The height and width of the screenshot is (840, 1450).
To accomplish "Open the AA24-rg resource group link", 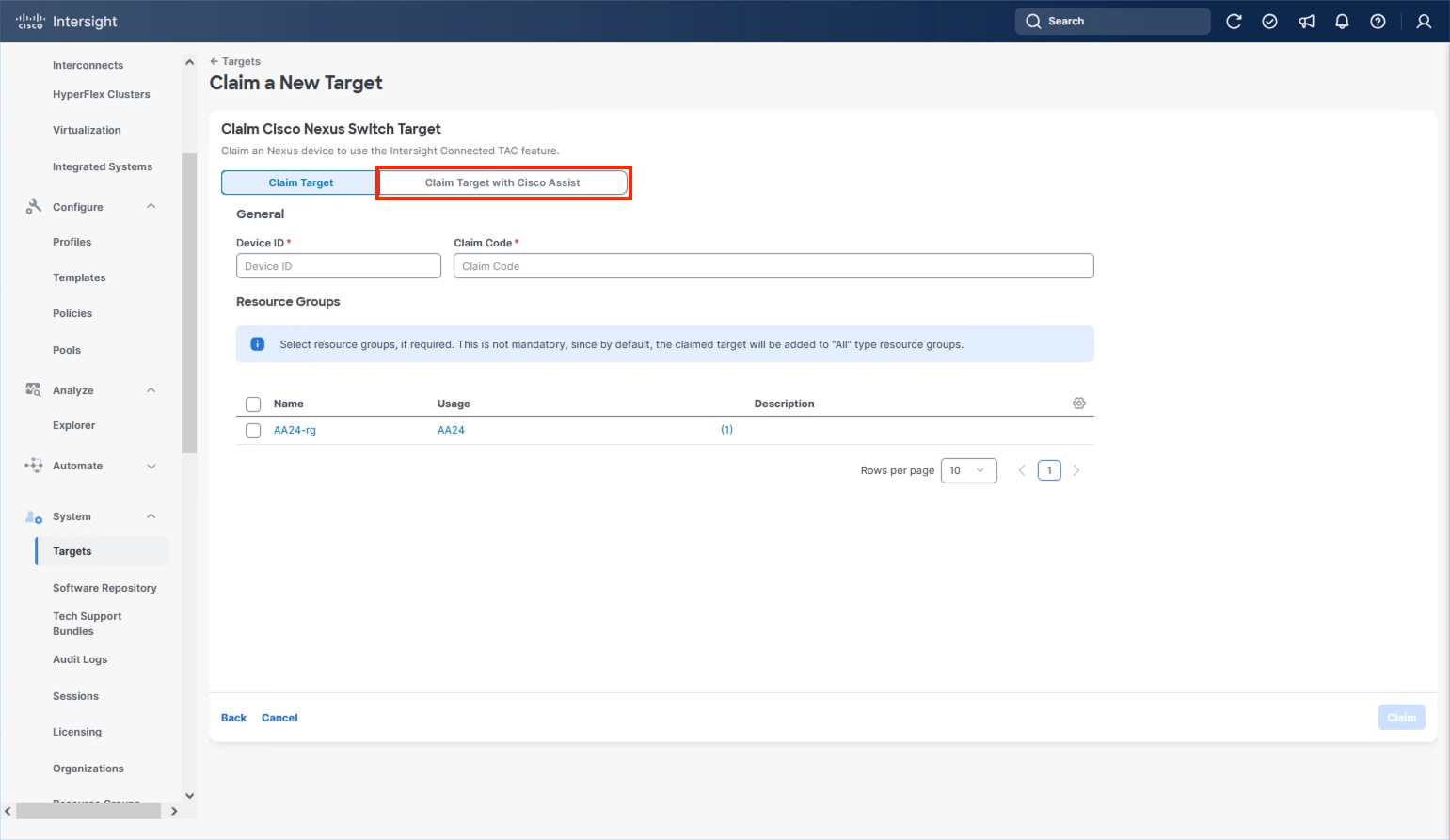I will (295, 431).
